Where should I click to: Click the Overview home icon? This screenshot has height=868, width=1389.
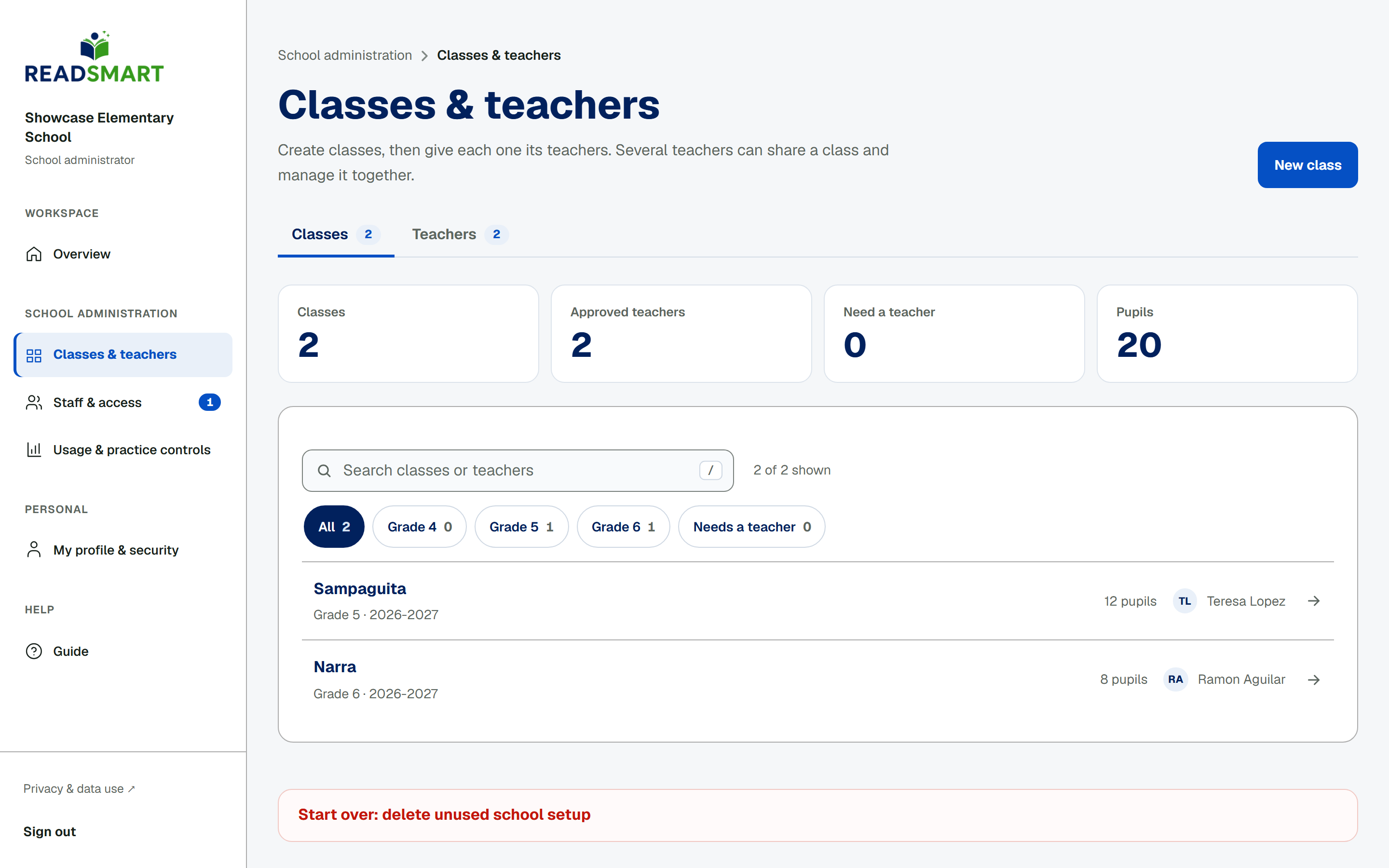pos(34,254)
